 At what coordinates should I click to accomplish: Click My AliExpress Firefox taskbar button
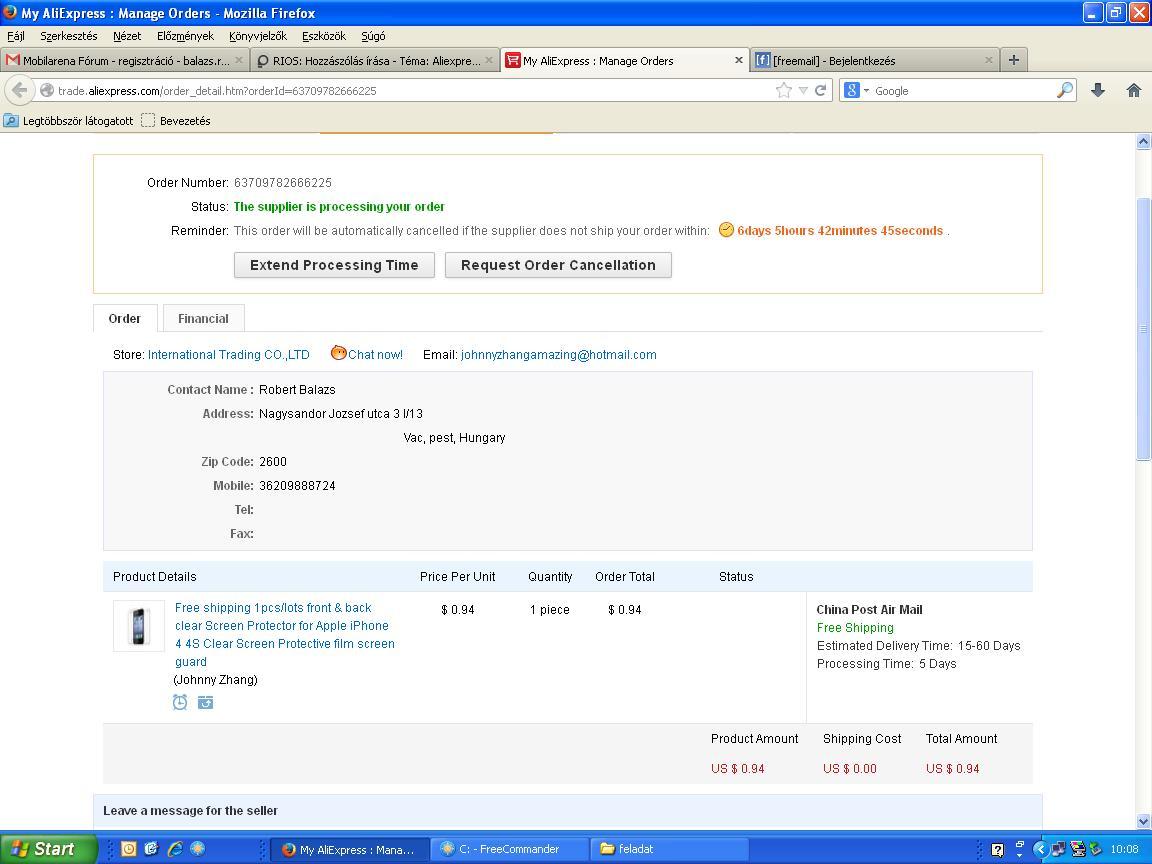click(349, 849)
